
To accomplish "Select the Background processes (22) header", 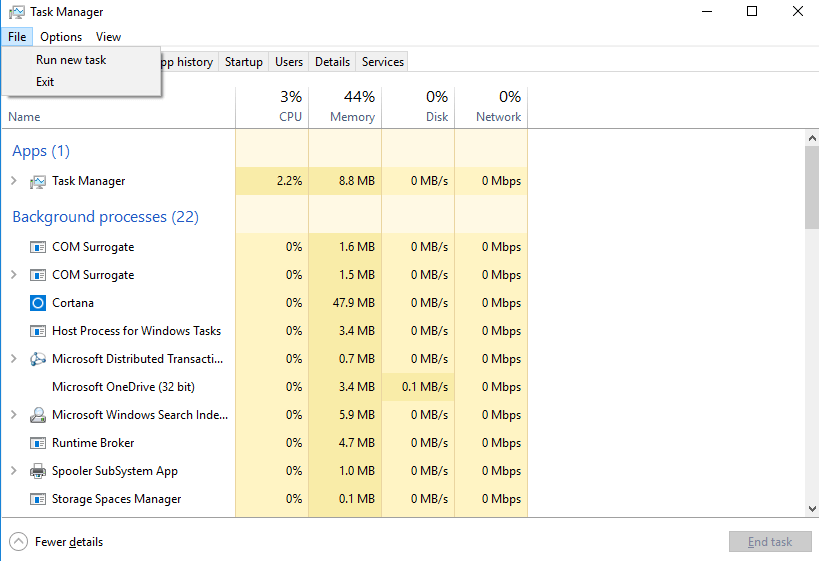I will click(x=106, y=217).
